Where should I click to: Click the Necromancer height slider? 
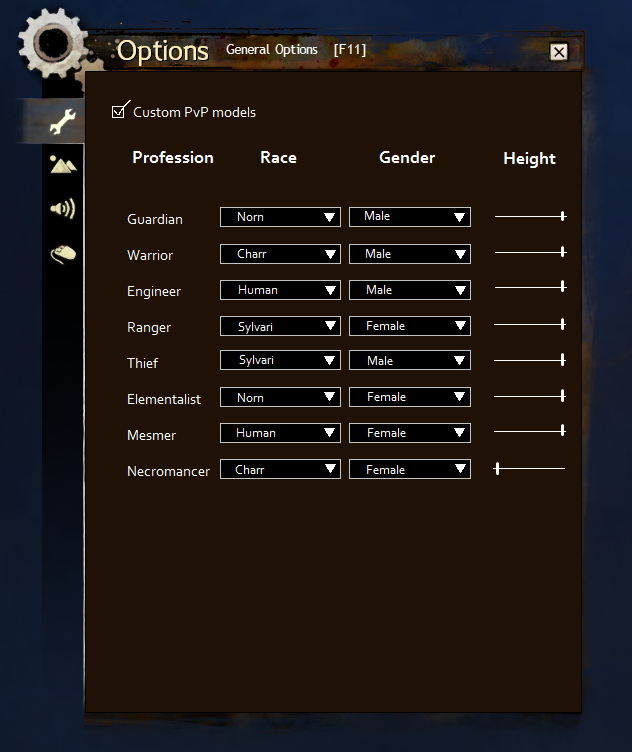click(529, 469)
